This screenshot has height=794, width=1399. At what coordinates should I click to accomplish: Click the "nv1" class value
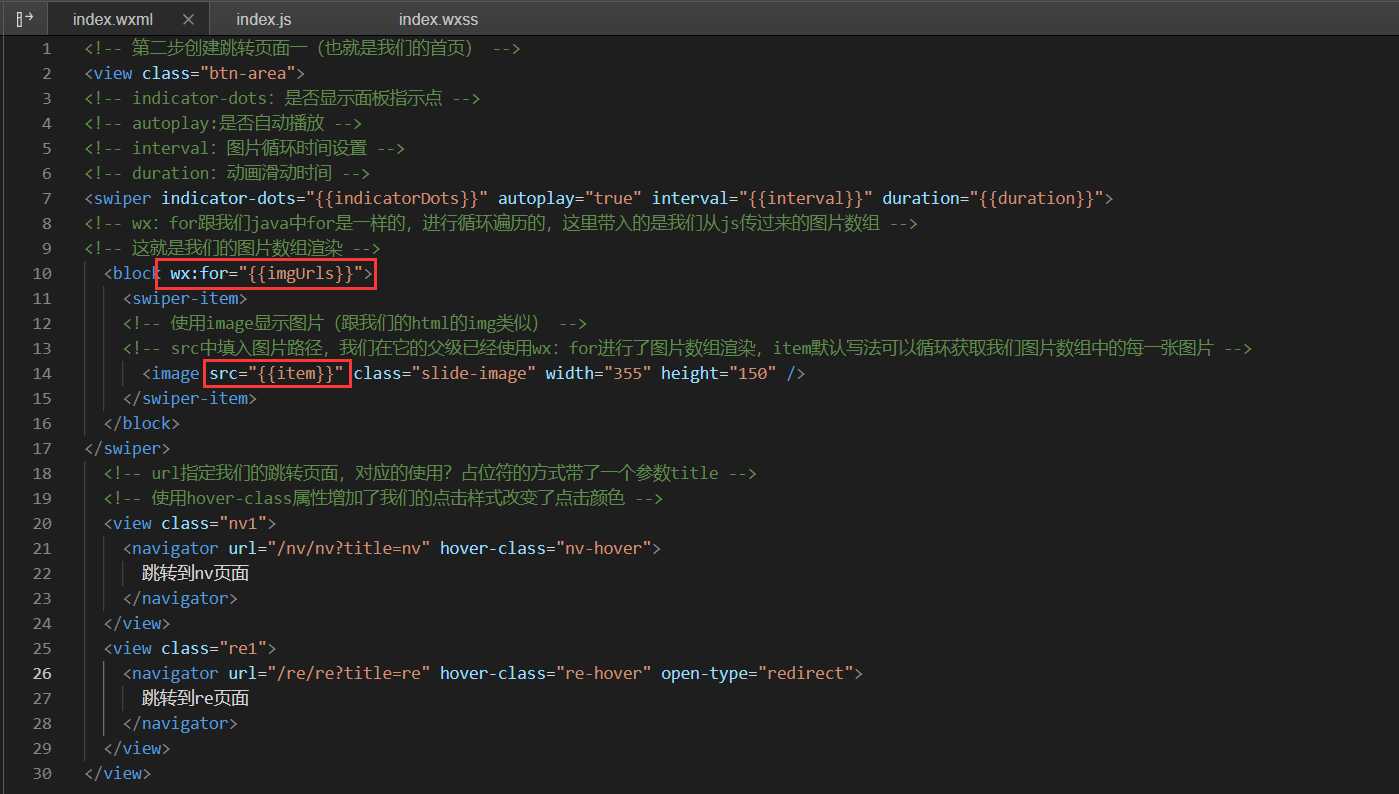[x=241, y=523]
